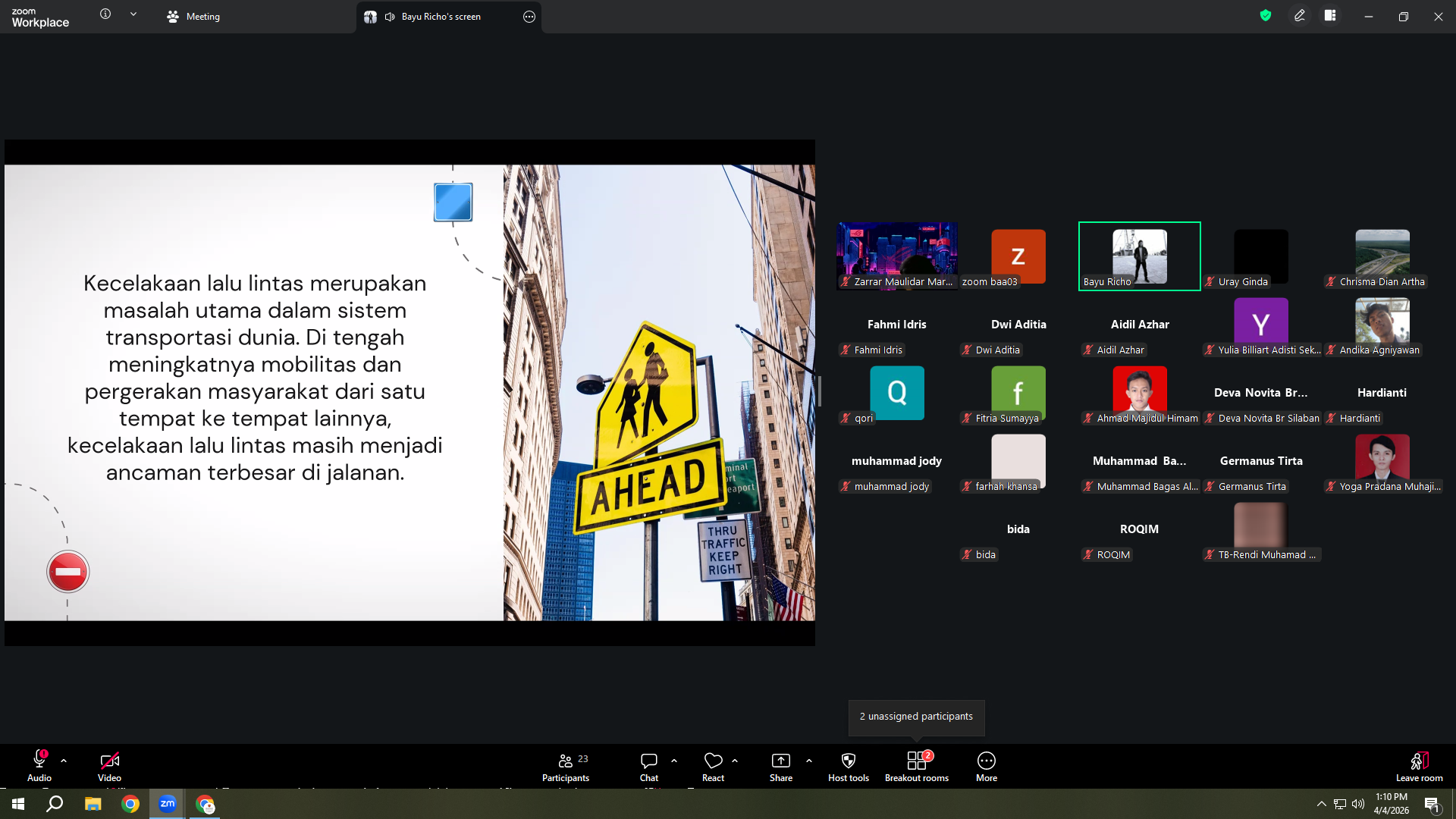Open Breakout rooms
Viewport: 1456px width, 819px height.
click(917, 766)
